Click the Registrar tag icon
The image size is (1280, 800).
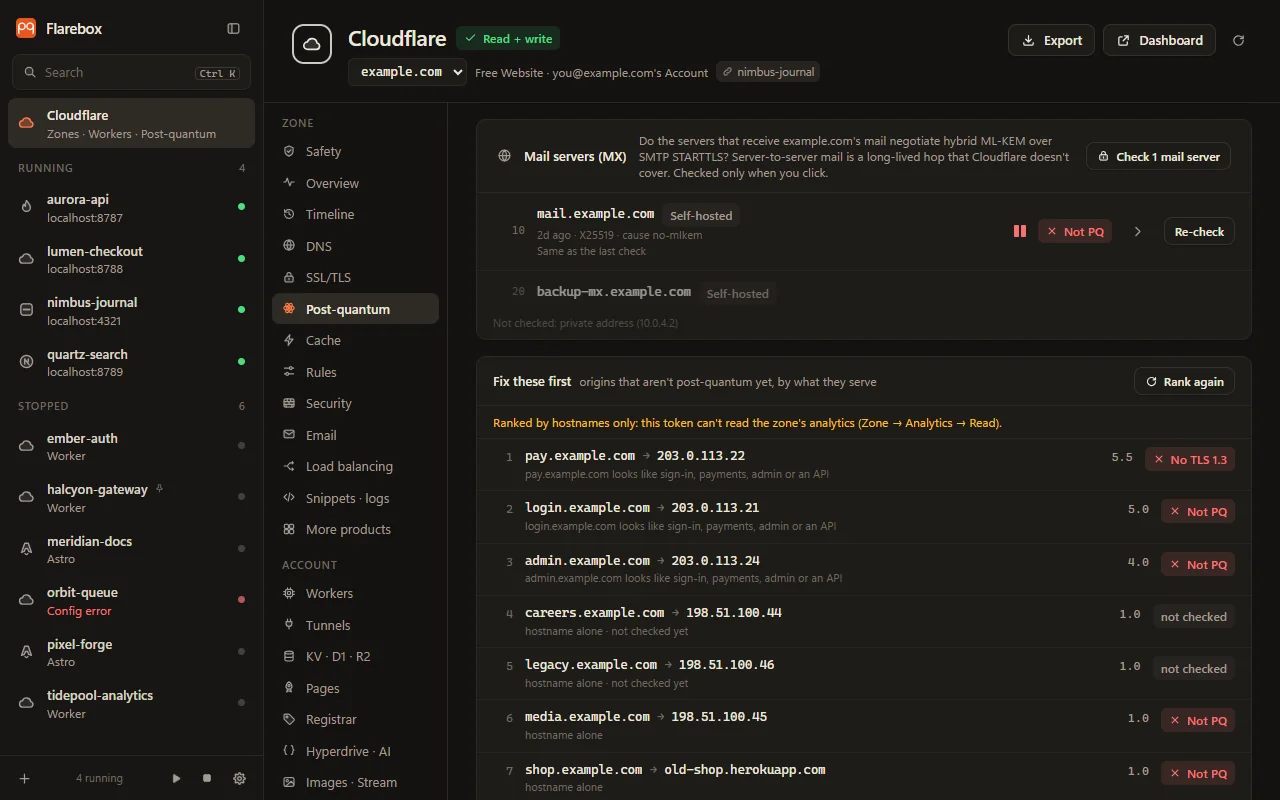click(x=289, y=719)
